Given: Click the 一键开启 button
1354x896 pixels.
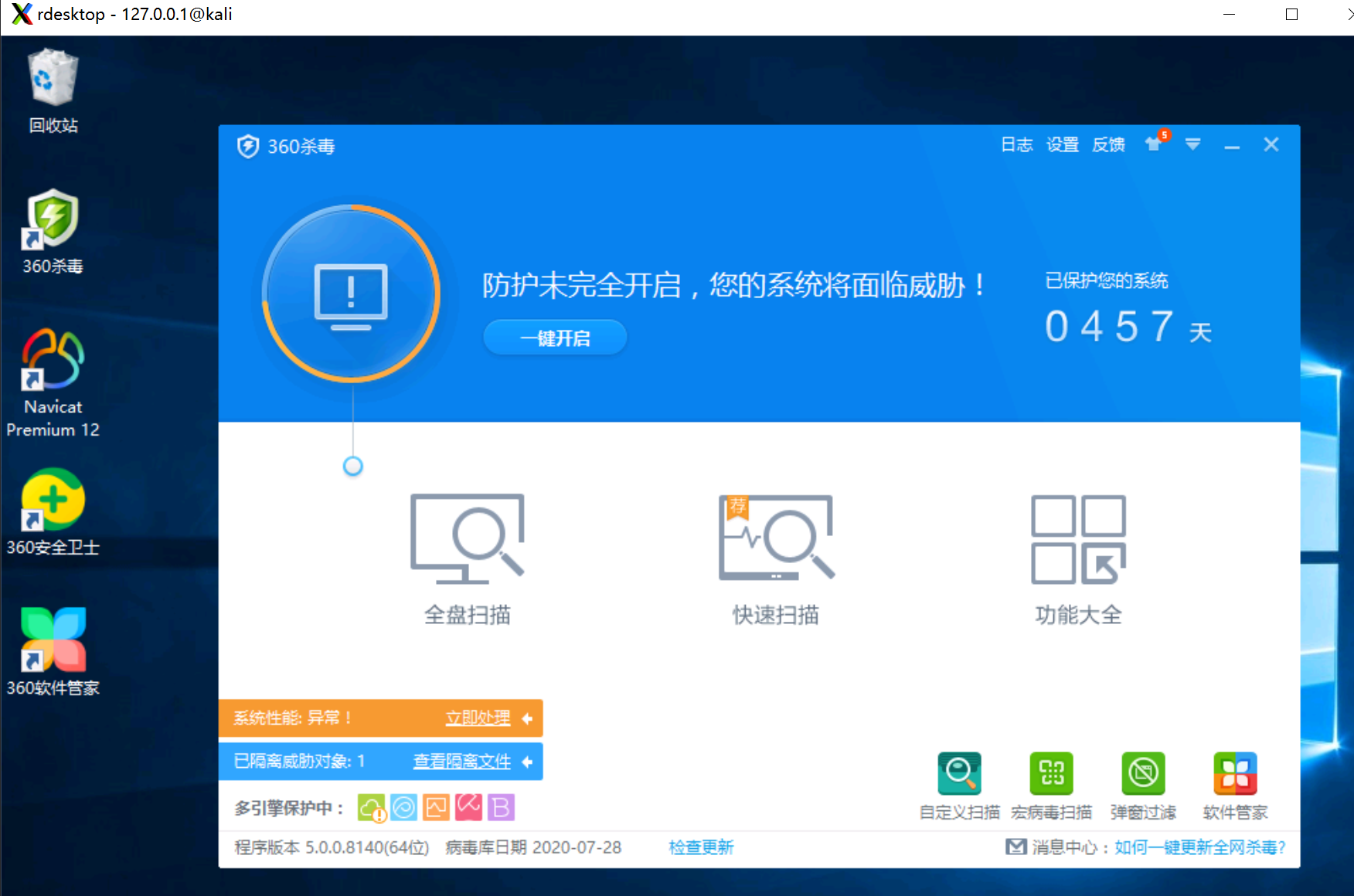Looking at the screenshot, I should click(x=555, y=338).
